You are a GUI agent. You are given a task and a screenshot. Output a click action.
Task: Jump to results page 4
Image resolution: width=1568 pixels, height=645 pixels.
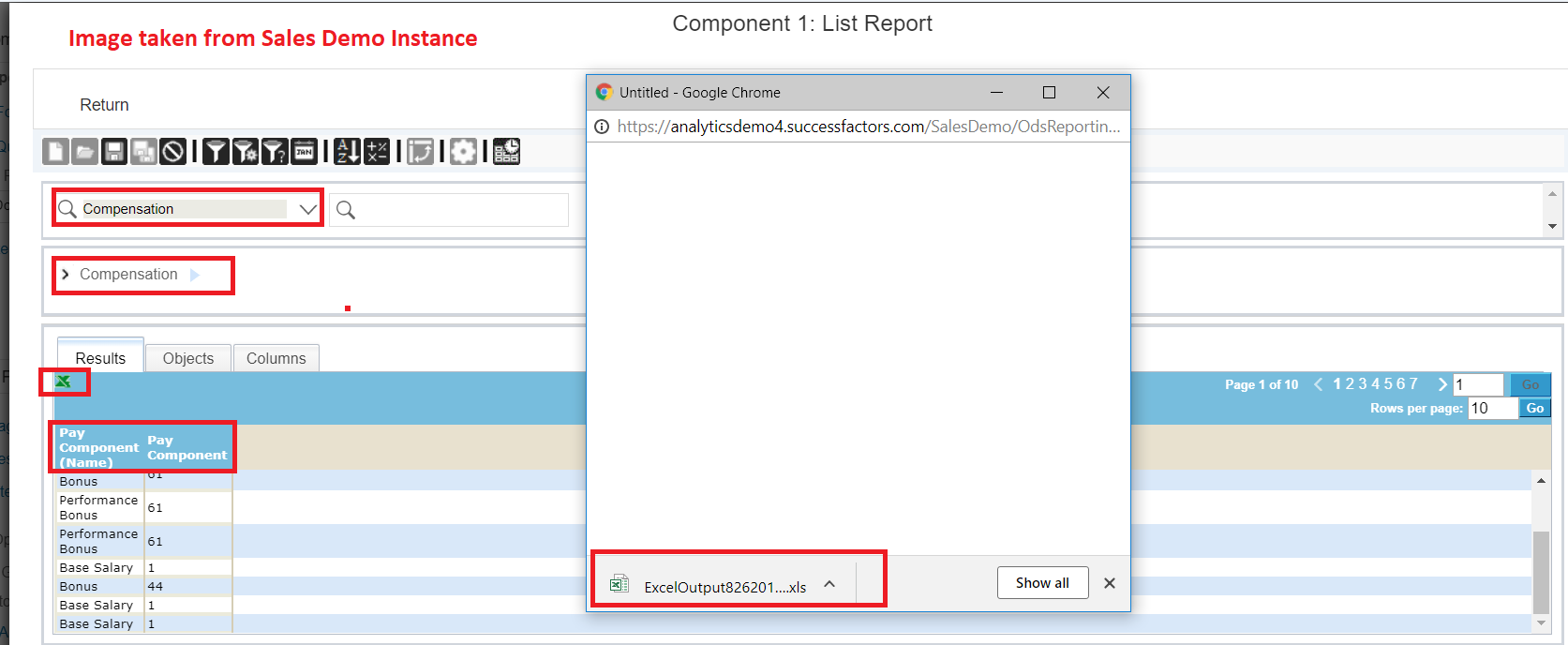click(1376, 384)
